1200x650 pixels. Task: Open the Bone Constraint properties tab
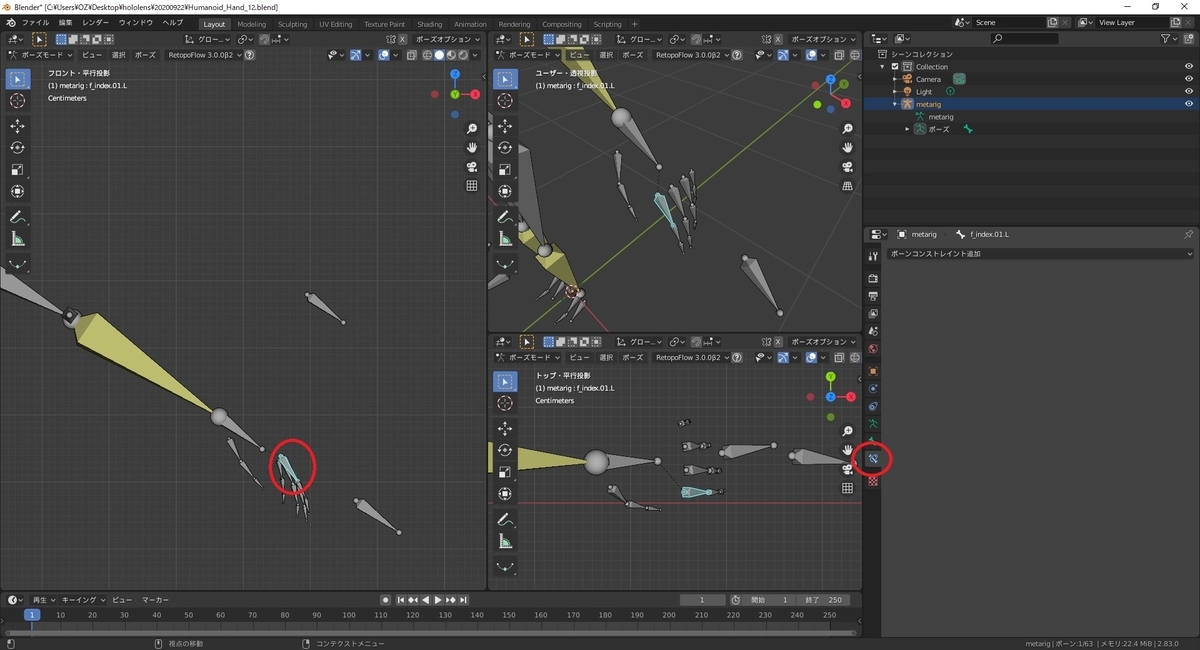(873, 459)
